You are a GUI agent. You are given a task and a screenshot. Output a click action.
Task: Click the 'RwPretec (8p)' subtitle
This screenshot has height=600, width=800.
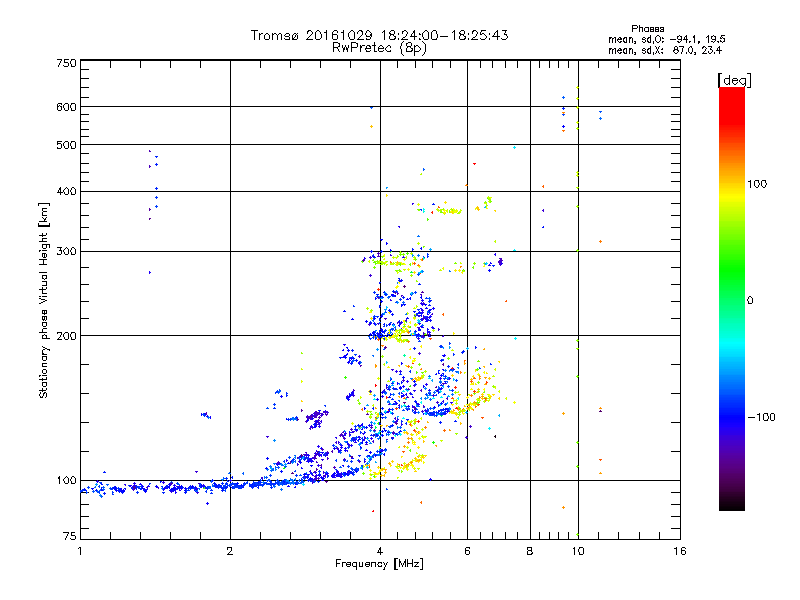(x=379, y=48)
